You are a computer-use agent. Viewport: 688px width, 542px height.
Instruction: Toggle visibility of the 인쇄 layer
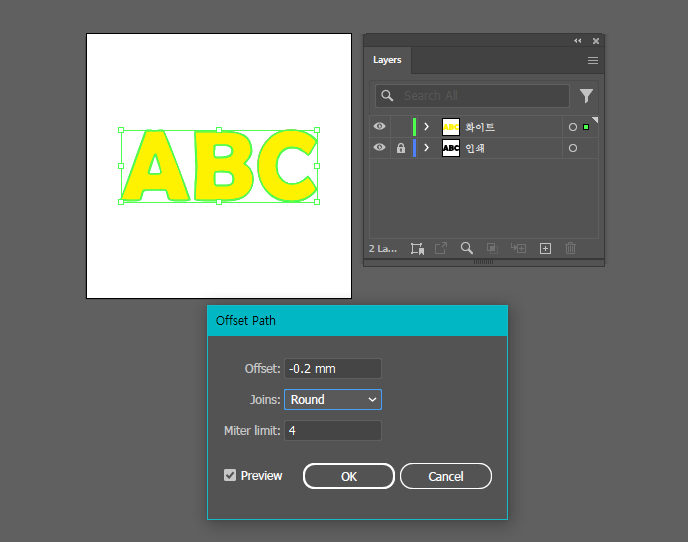[380, 147]
